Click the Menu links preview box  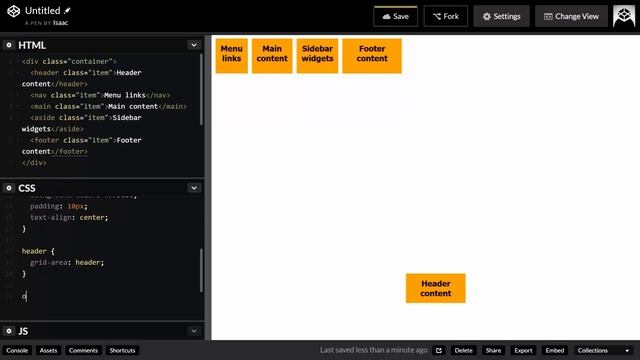[231, 56]
